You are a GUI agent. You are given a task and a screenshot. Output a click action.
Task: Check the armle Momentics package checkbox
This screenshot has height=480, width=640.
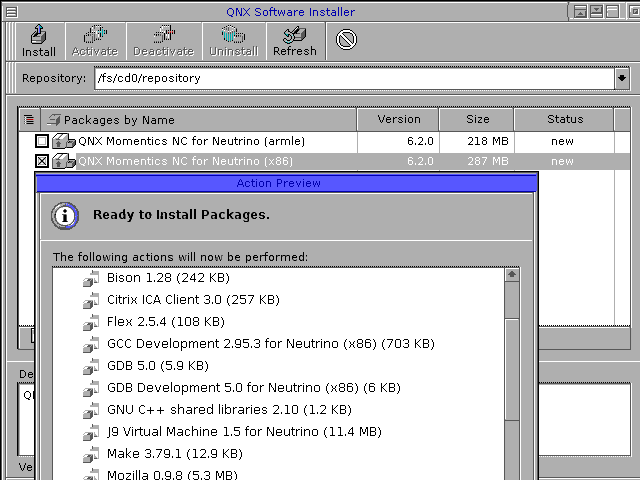pos(41,141)
